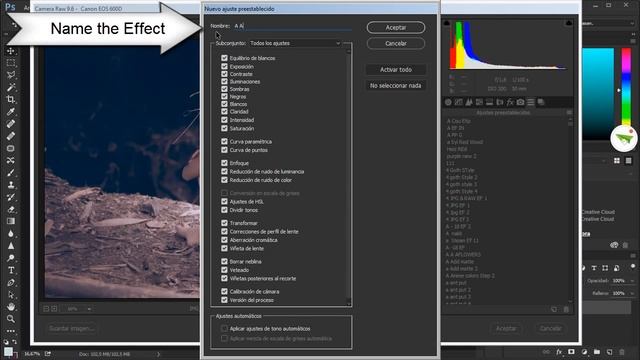Select the Gradient tool
The image size is (640, 360).
tap(11, 221)
